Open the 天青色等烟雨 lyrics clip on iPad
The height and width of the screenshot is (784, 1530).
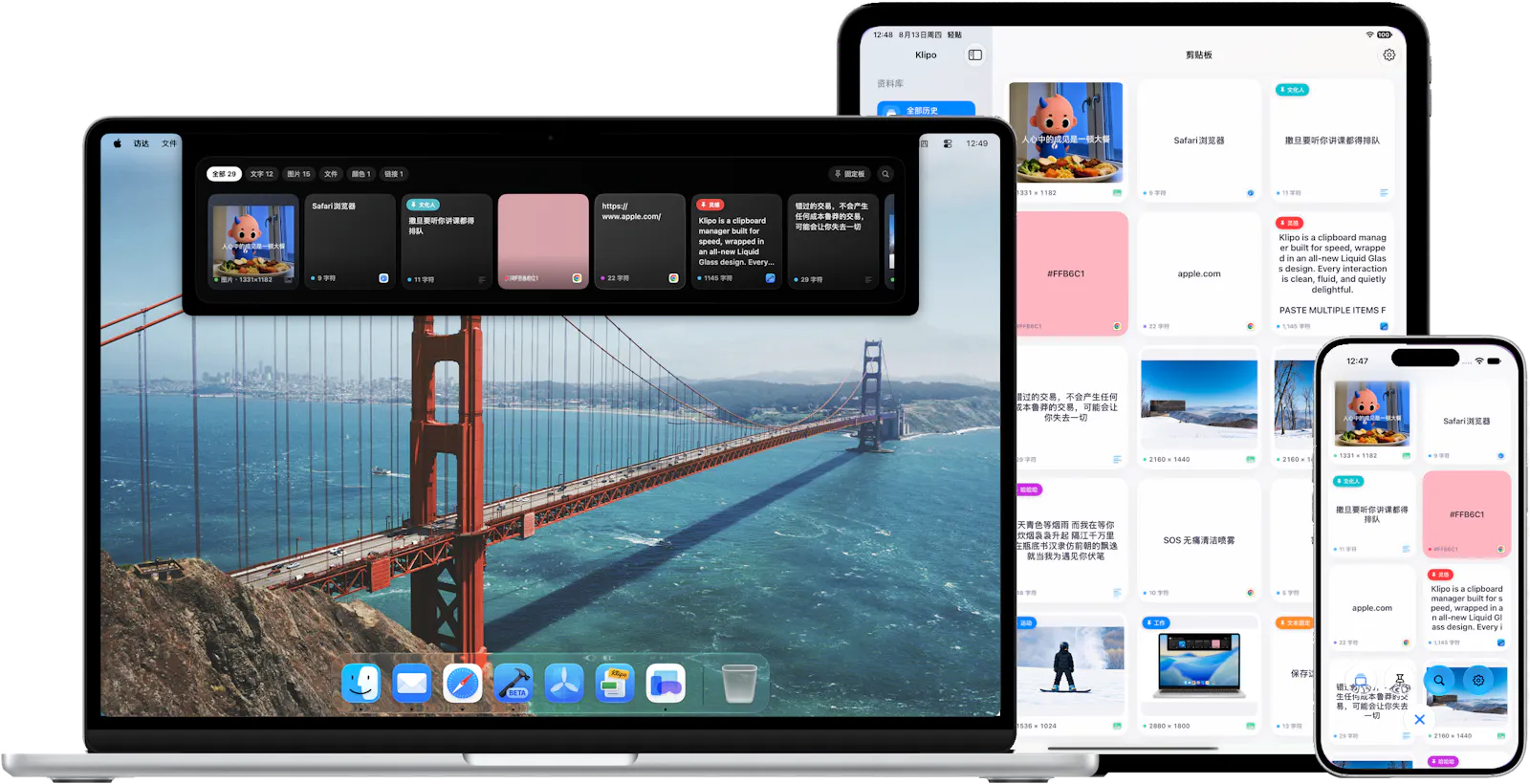pyautogui.click(x=1071, y=540)
